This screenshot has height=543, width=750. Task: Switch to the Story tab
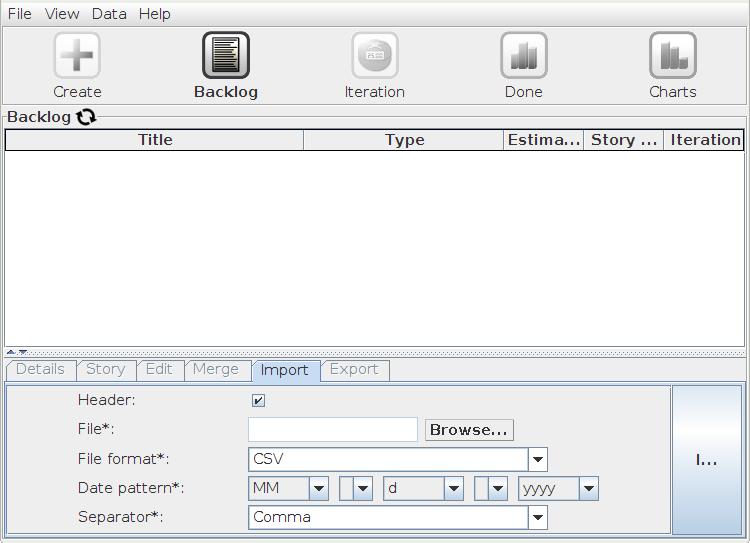point(106,370)
